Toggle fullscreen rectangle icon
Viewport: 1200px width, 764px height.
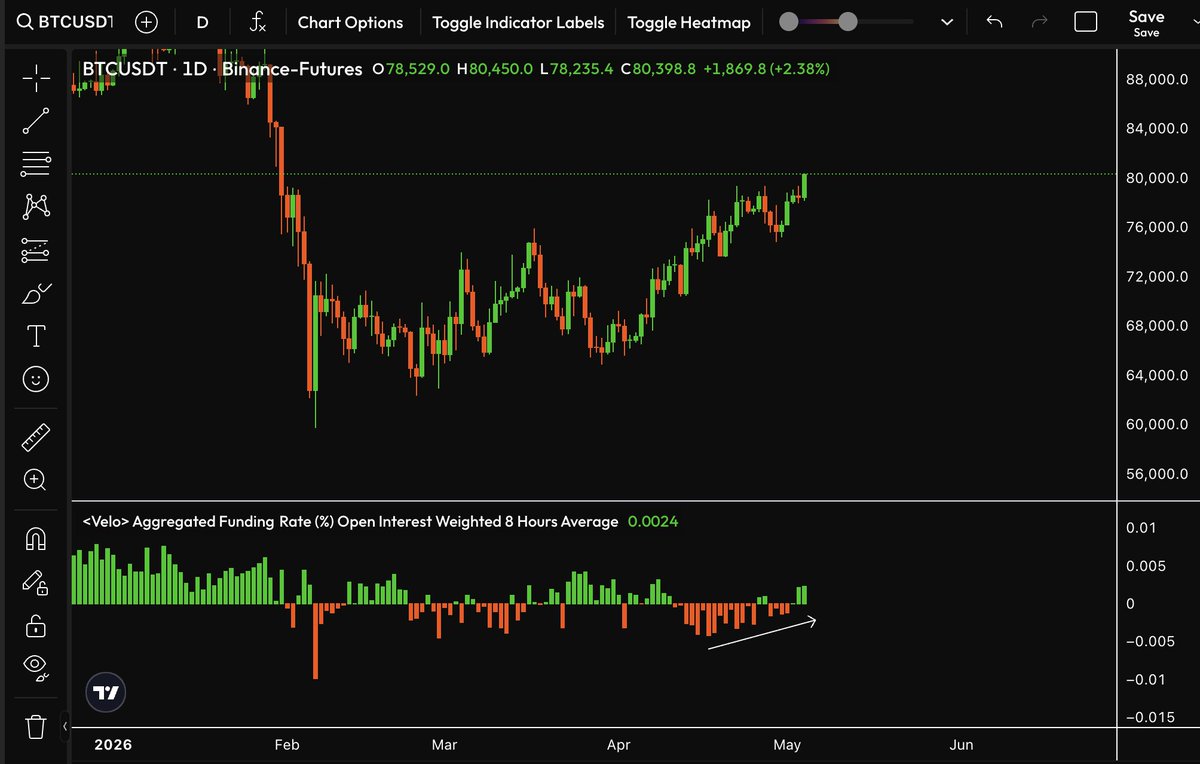[1086, 22]
